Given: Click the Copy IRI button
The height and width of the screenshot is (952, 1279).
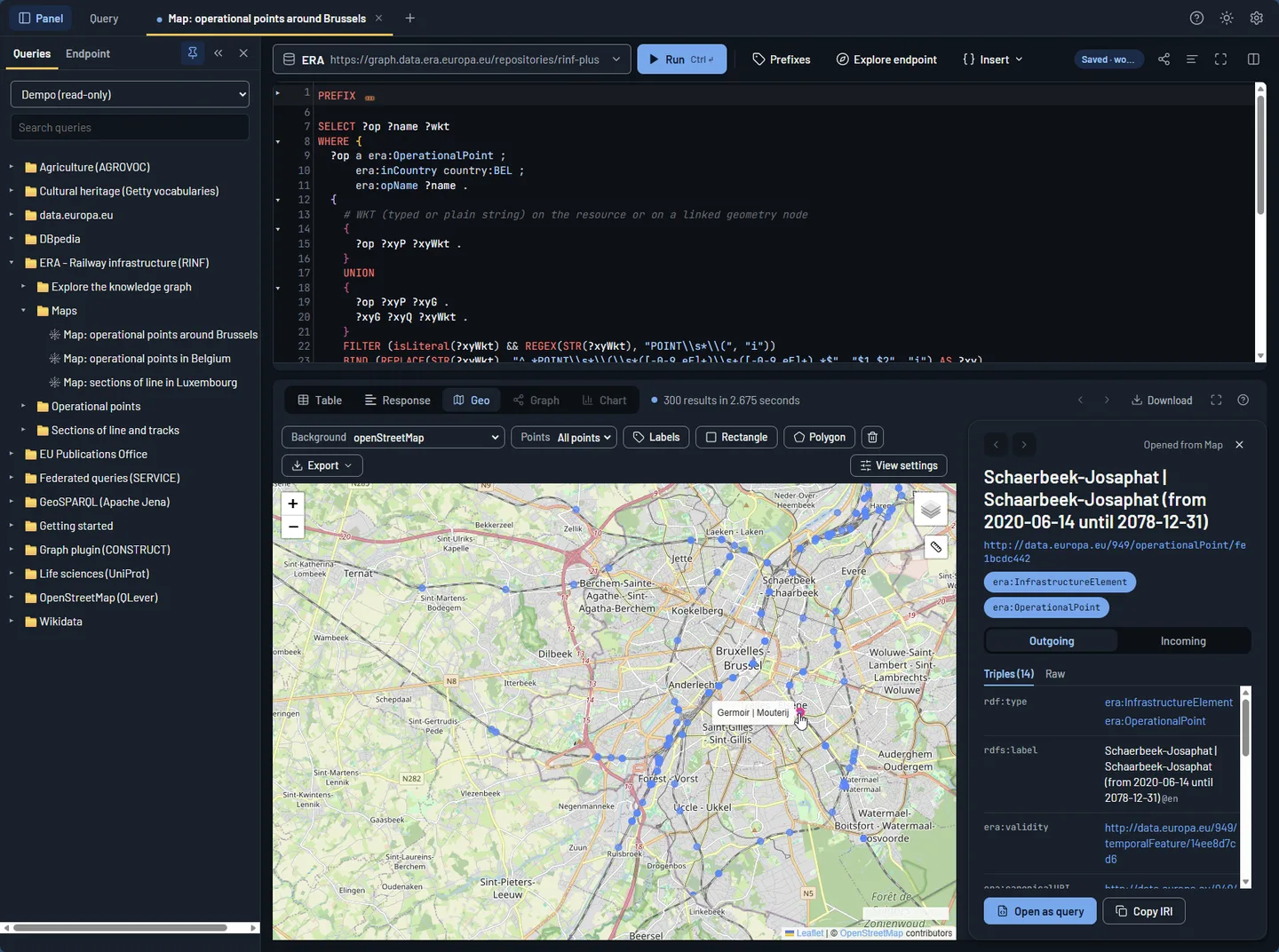Looking at the screenshot, I should (1144, 911).
